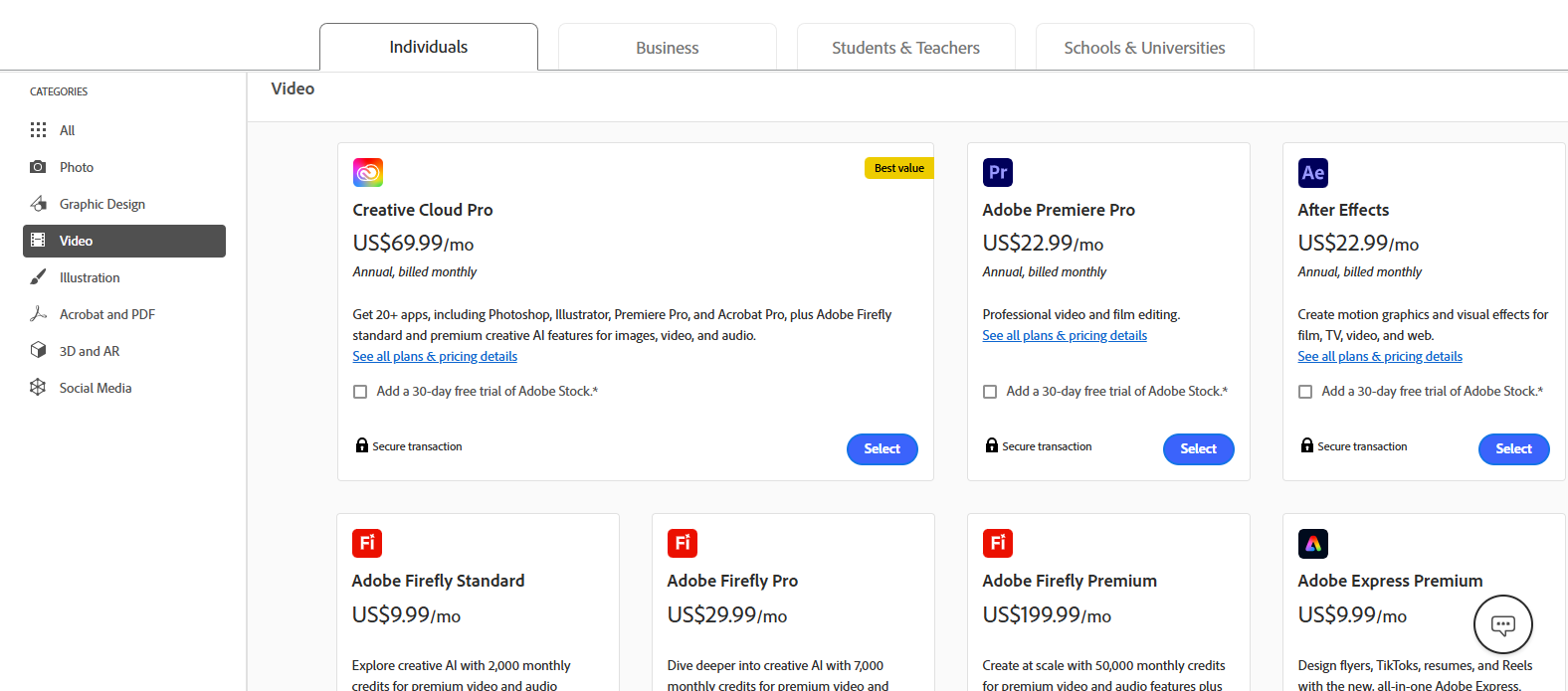Click the Video film strip icon
Image resolution: width=1568 pixels, height=691 pixels.
[38, 241]
